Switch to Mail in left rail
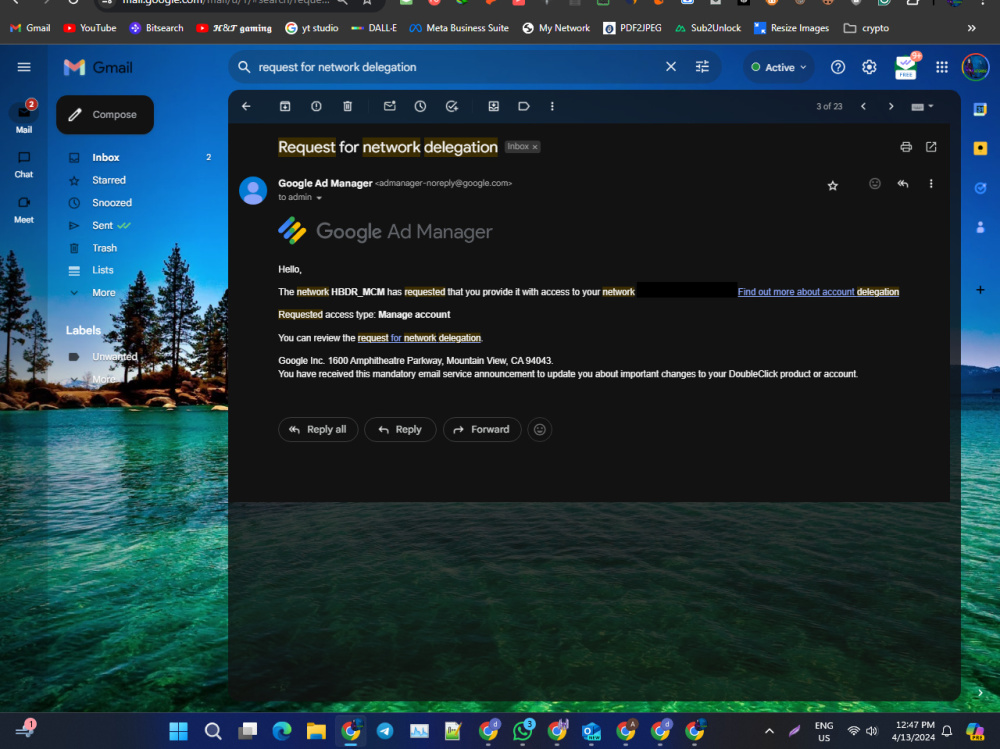1000x749 pixels. click(24, 119)
